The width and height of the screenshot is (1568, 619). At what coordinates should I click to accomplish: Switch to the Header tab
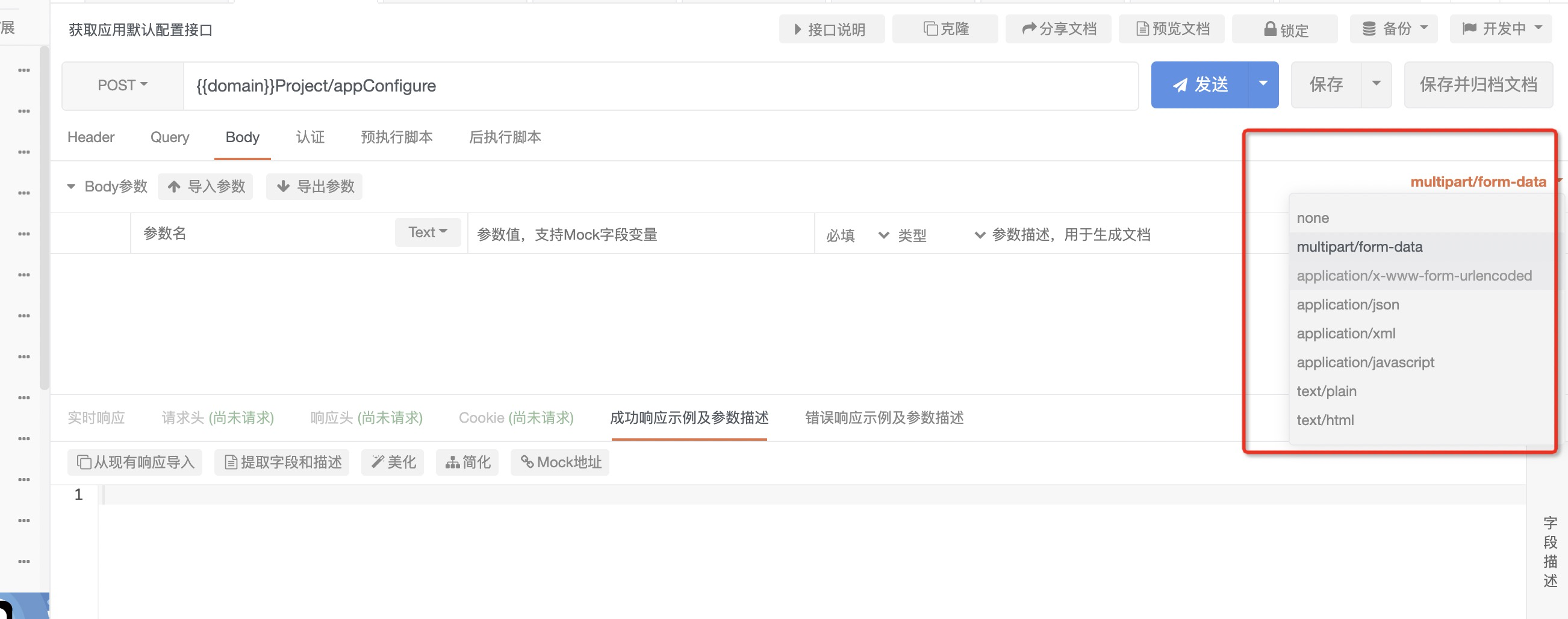[x=91, y=137]
